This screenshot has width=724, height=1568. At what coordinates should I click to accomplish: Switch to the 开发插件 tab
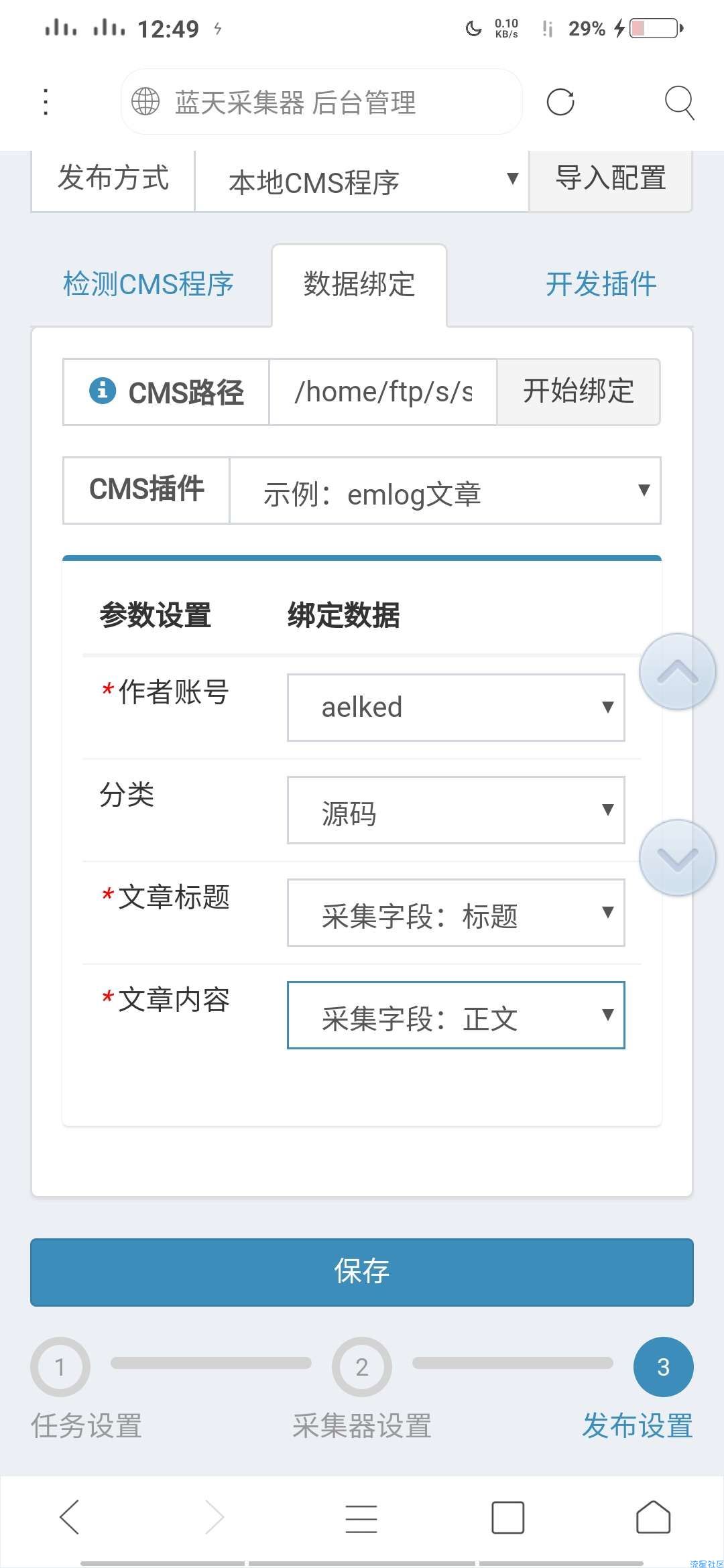601,284
